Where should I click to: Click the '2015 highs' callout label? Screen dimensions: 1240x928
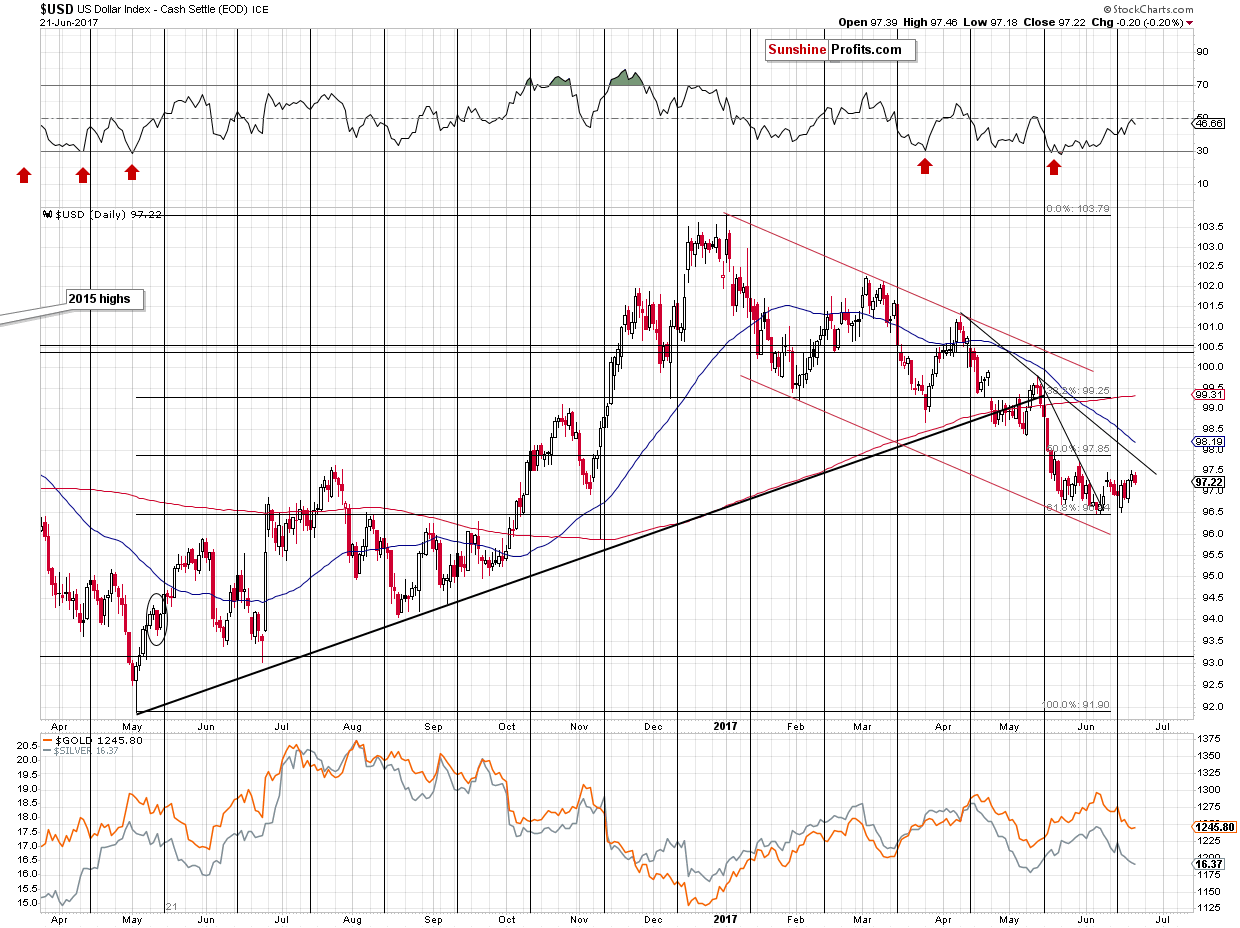pos(106,298)
